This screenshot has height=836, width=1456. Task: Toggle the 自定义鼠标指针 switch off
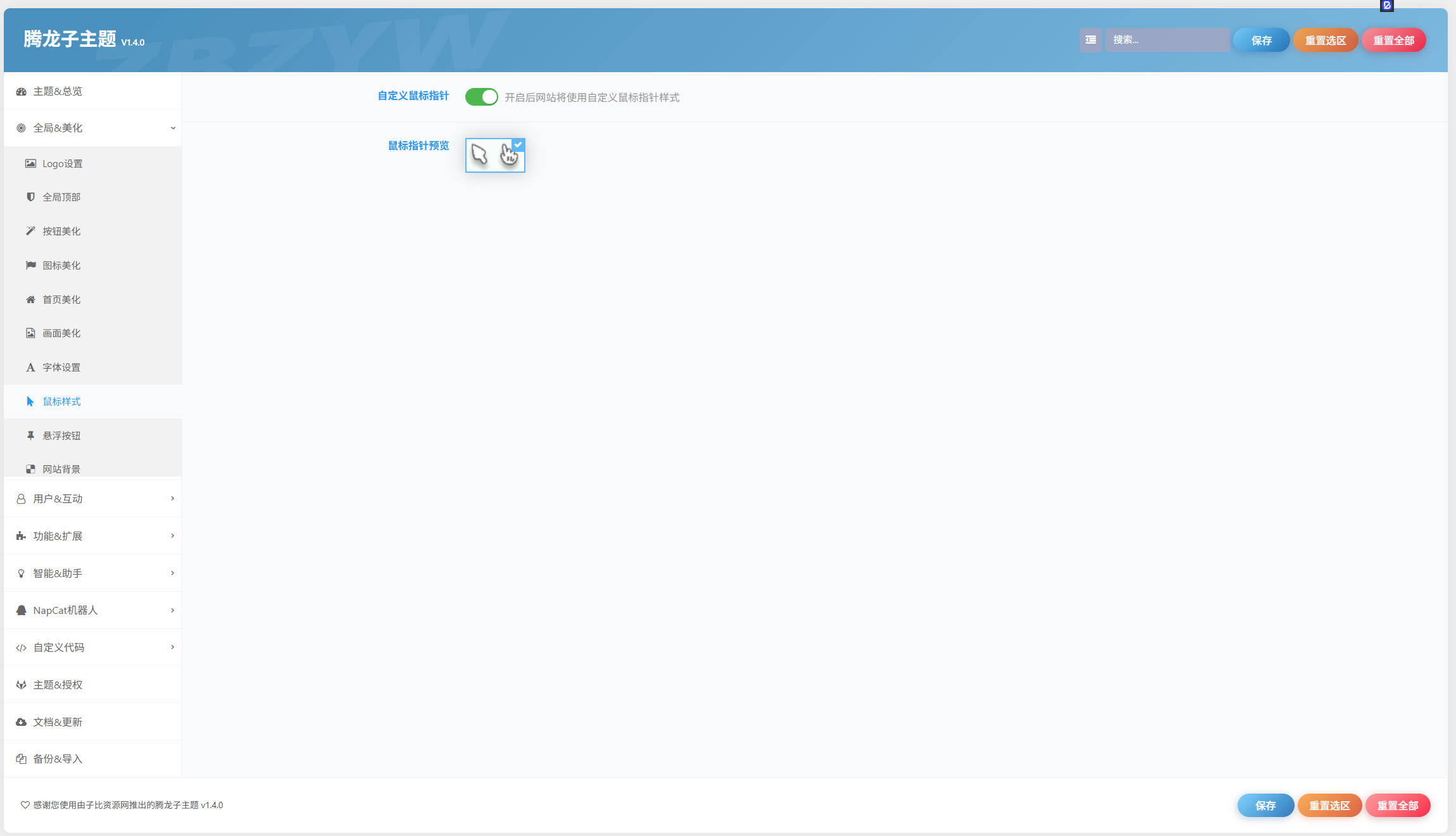(x=481, y=97)
